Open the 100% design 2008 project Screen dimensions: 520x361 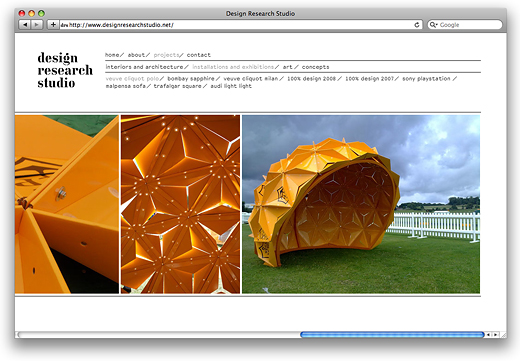(x=311, y=79)
